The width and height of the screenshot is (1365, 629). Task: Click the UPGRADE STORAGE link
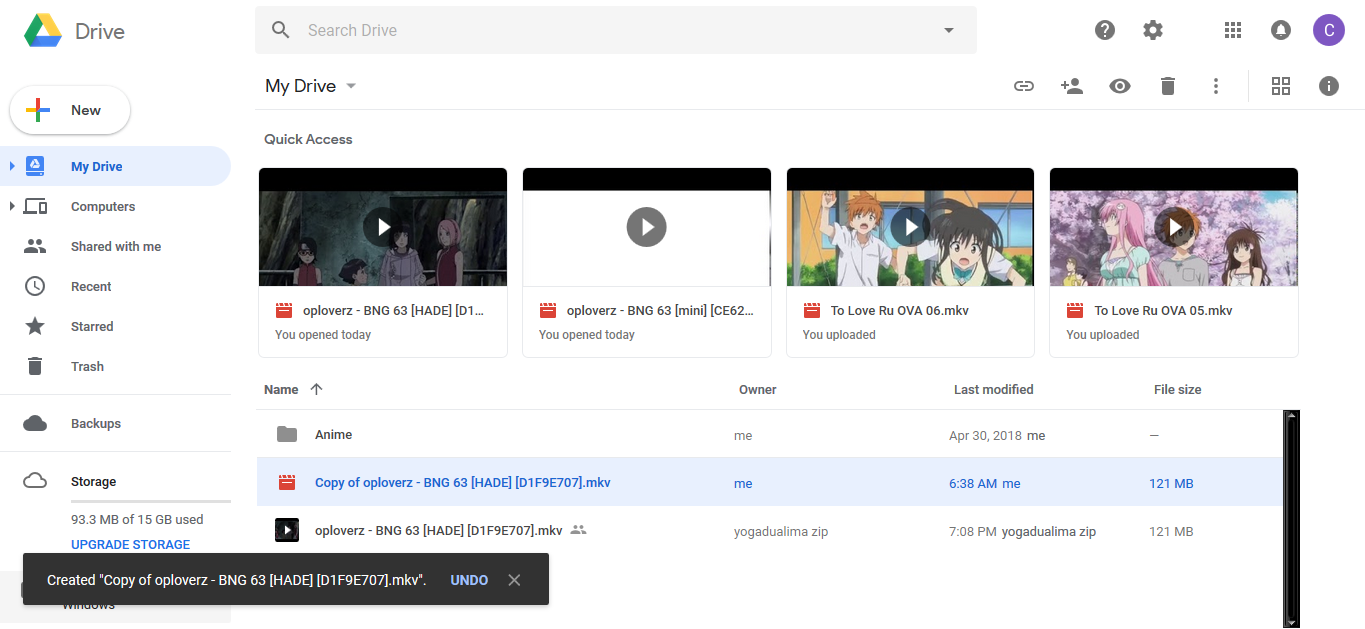pos(130,545)
